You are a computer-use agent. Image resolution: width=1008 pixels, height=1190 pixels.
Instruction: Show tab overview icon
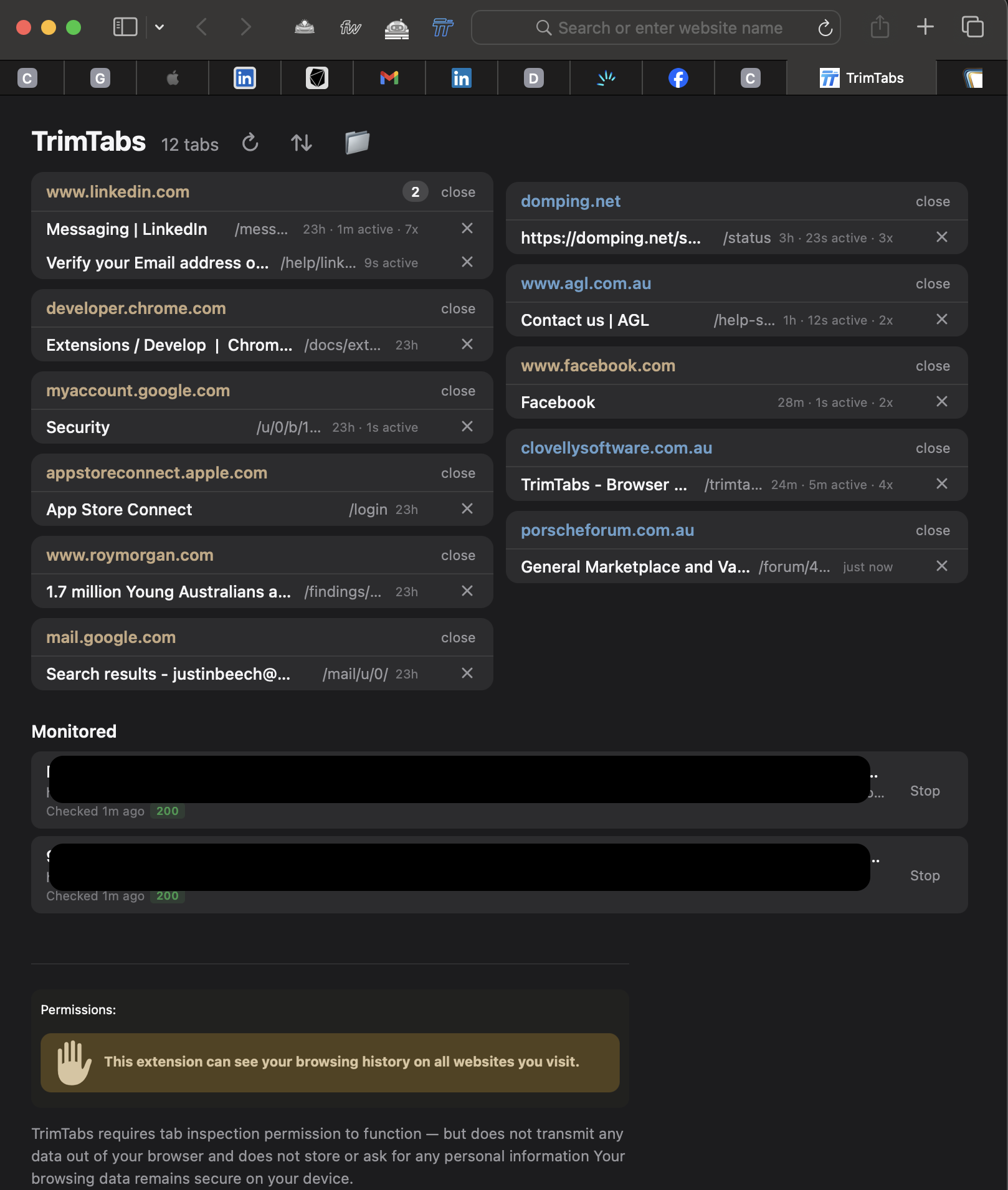point(972,27)
